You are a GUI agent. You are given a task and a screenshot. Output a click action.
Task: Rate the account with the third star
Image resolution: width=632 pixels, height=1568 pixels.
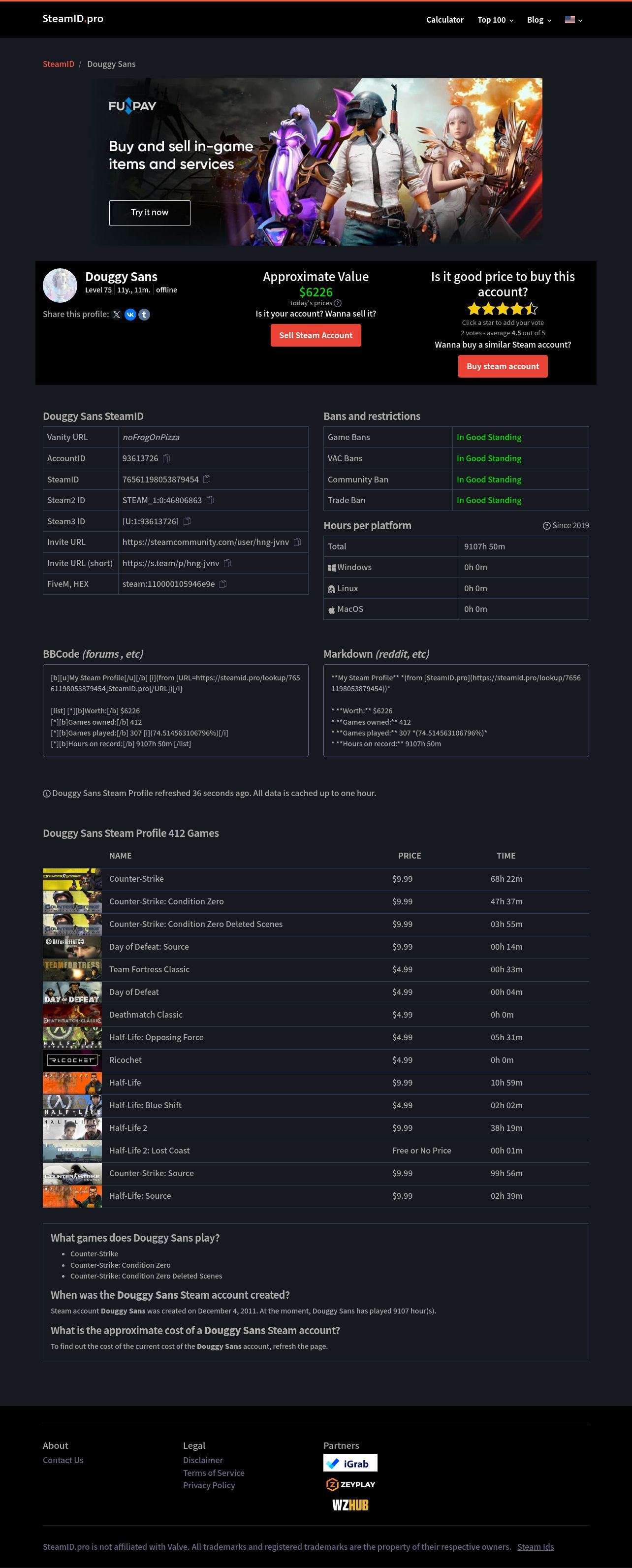coord(503,309)
